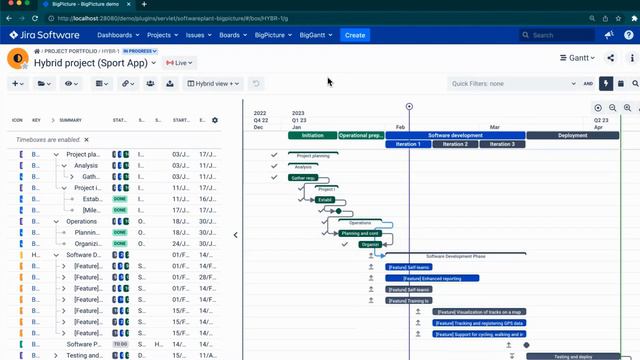
Task: Toggle the lightning bolt quick filter button
Action: (x=606, y=84)
